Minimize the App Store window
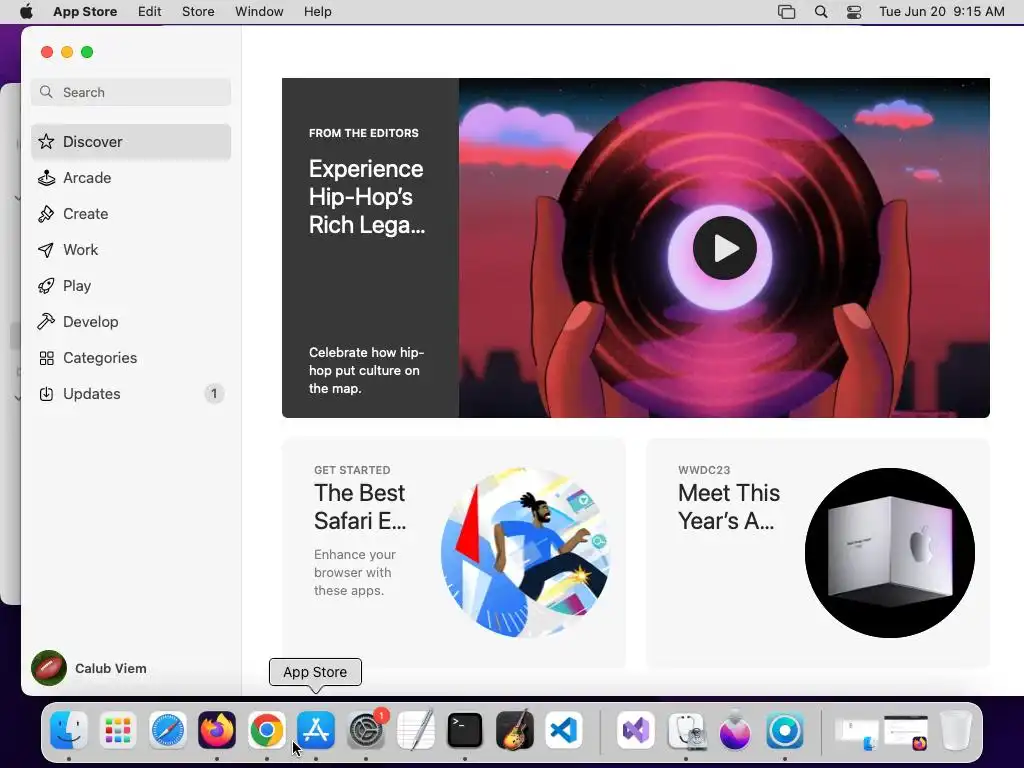The height and width of the screenshot is (768, 1024). click(67, 52)
